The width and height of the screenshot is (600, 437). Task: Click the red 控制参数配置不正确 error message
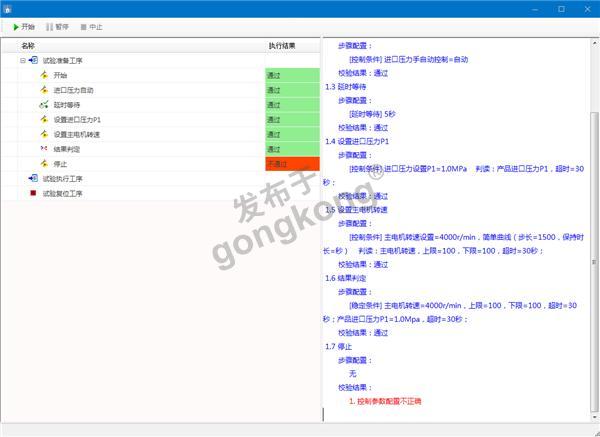[385, 401]
